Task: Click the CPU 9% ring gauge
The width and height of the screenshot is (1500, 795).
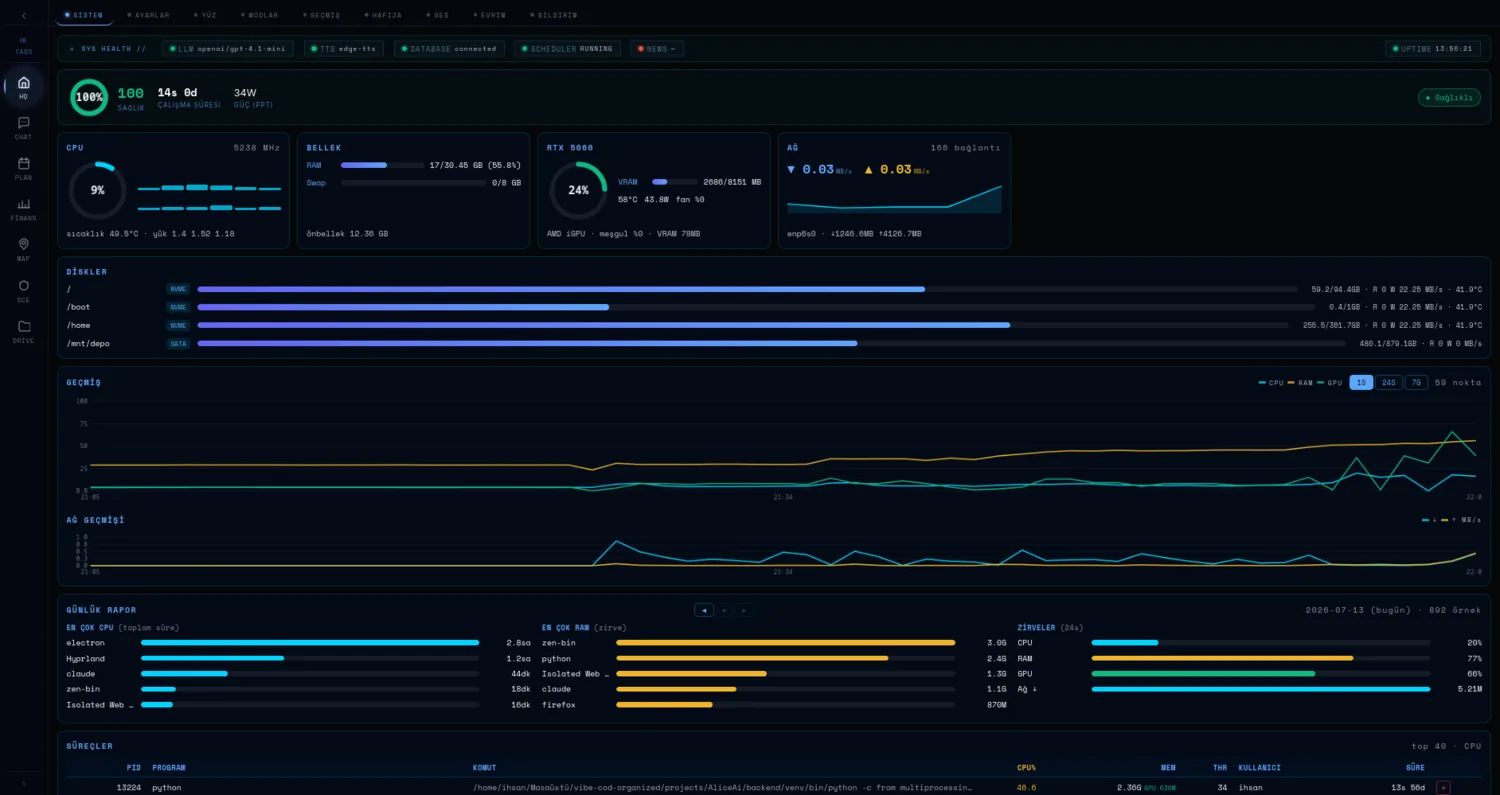Action: click(x=97, y=190)
